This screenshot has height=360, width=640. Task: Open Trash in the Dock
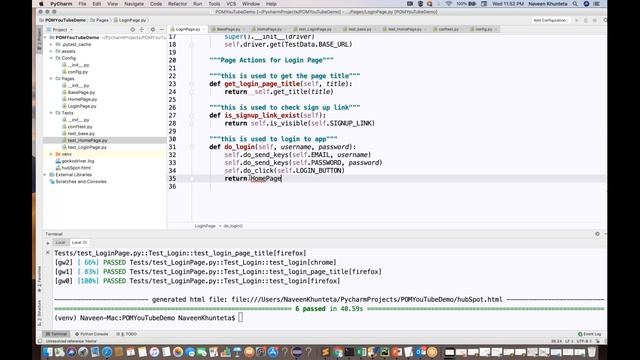(x=592, y=352)
